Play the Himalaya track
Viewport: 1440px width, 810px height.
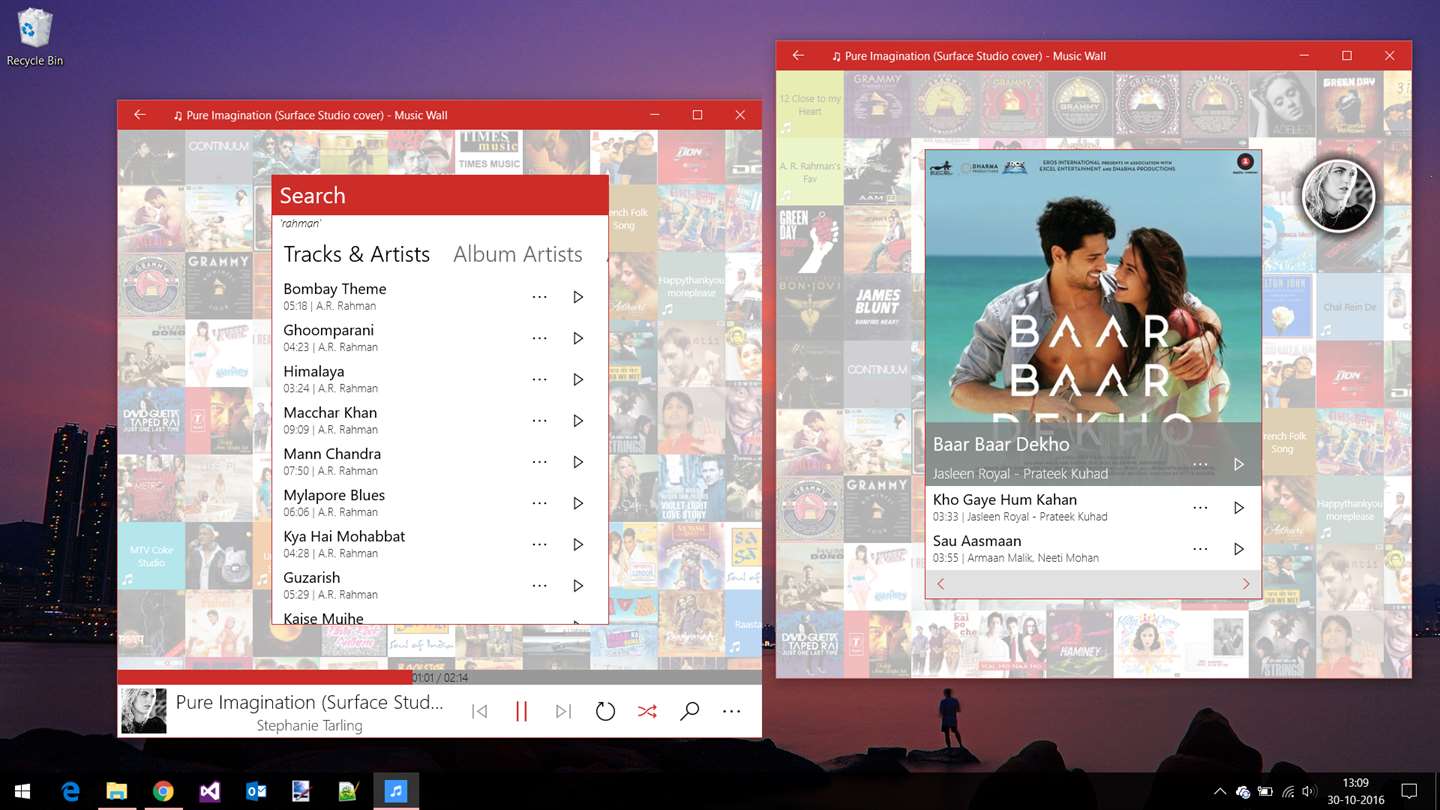578,379
